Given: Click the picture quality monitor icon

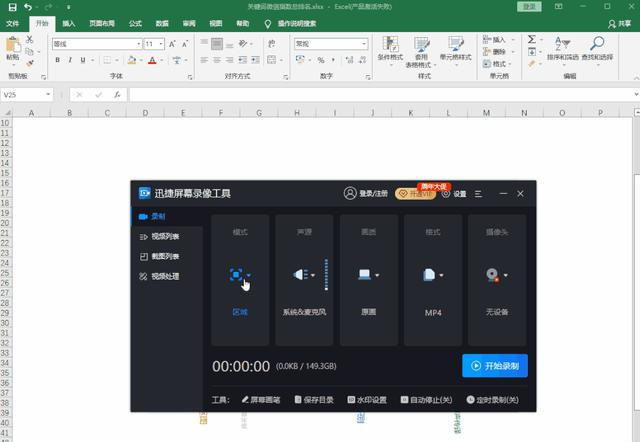Looking at the screenshot, I should click(364, 275).
